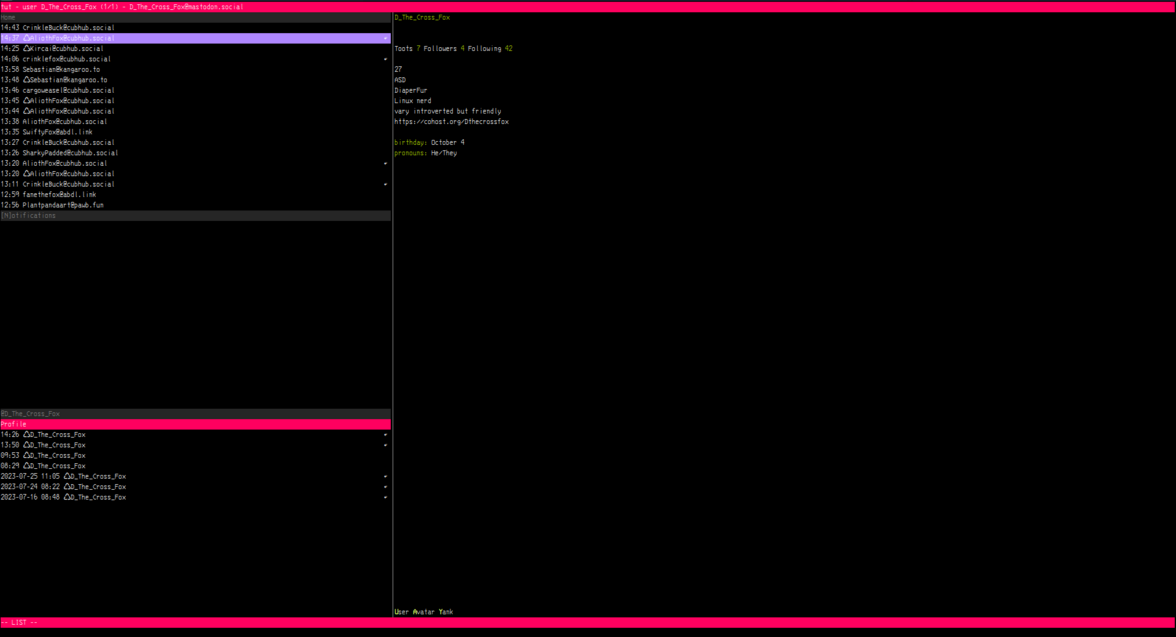This screenshot has width=1176, height=637.
Task: Click the boost icon on the 2023-07-16 toot
Action: 67,497
